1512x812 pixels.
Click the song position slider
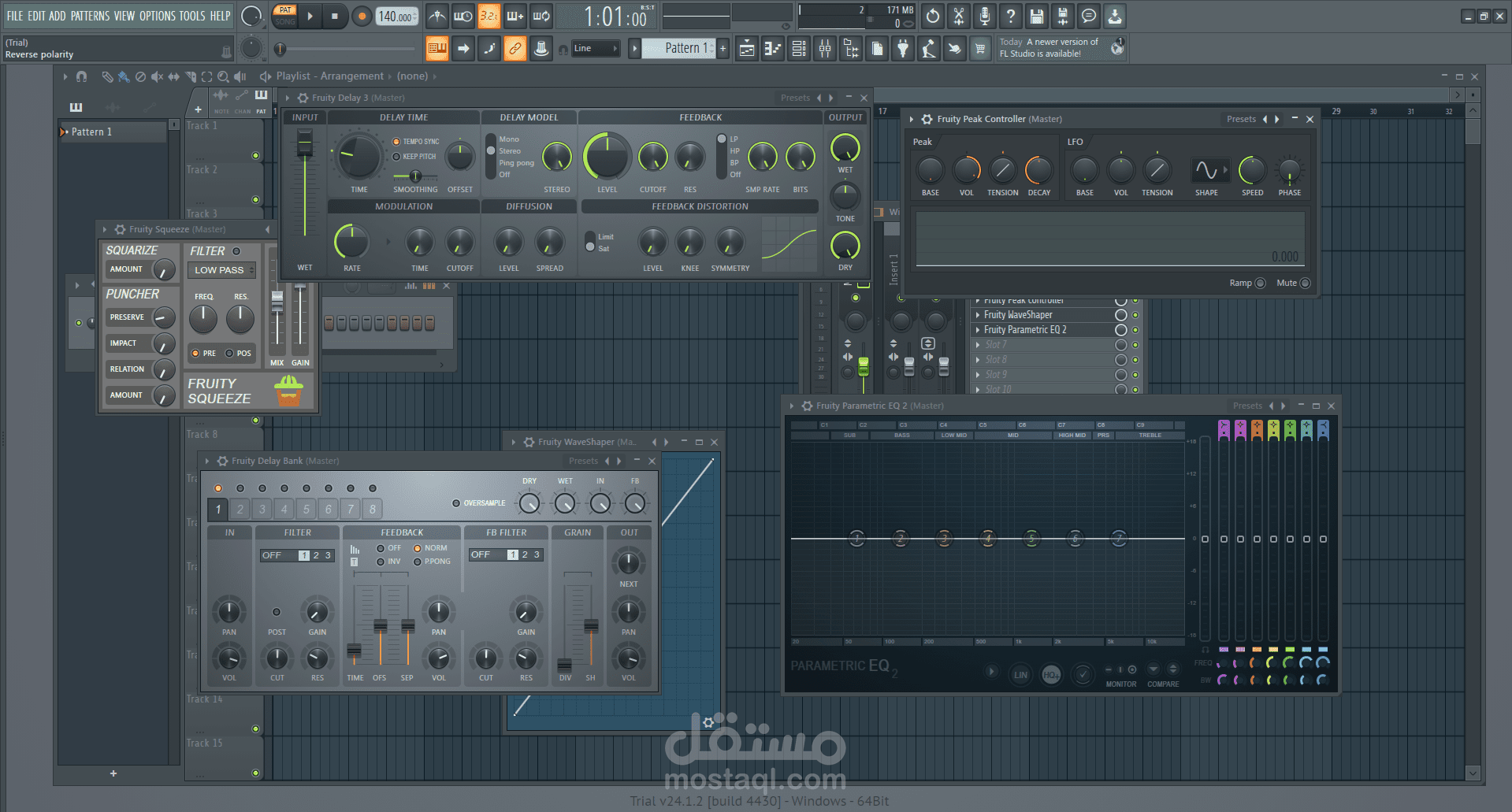pyautogui.click(x=347, y=49)
